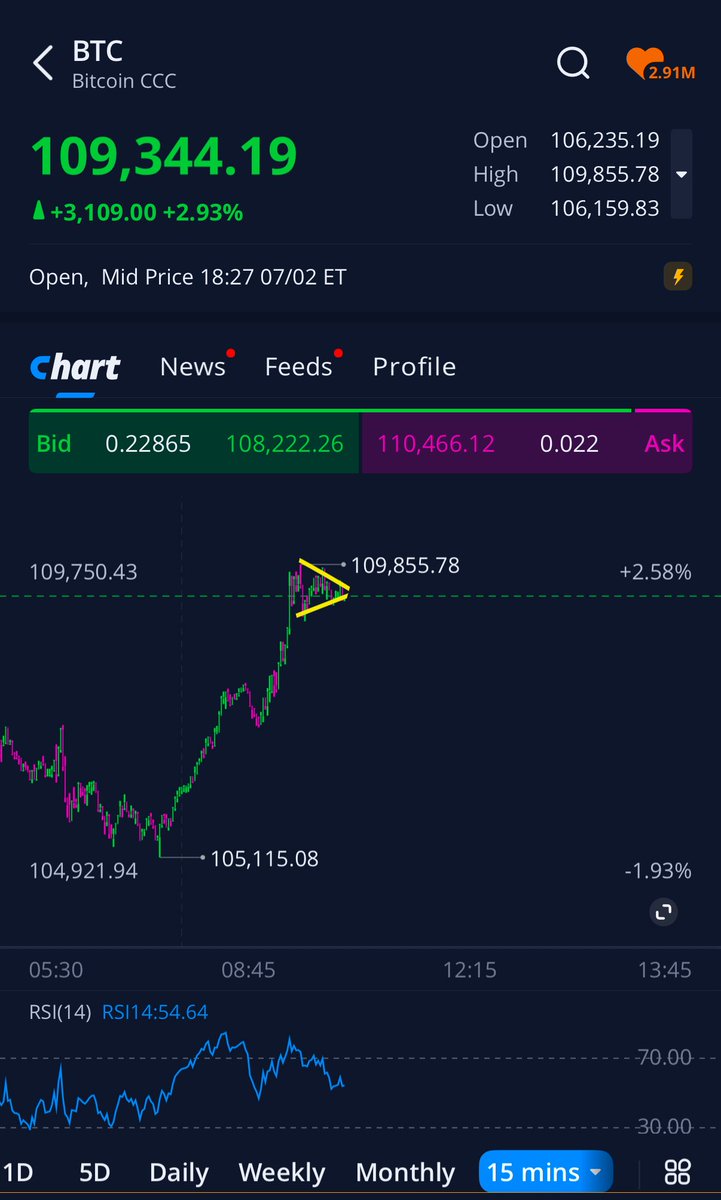
Task: Tap bid size 0.22865
Action: [148, 443]
